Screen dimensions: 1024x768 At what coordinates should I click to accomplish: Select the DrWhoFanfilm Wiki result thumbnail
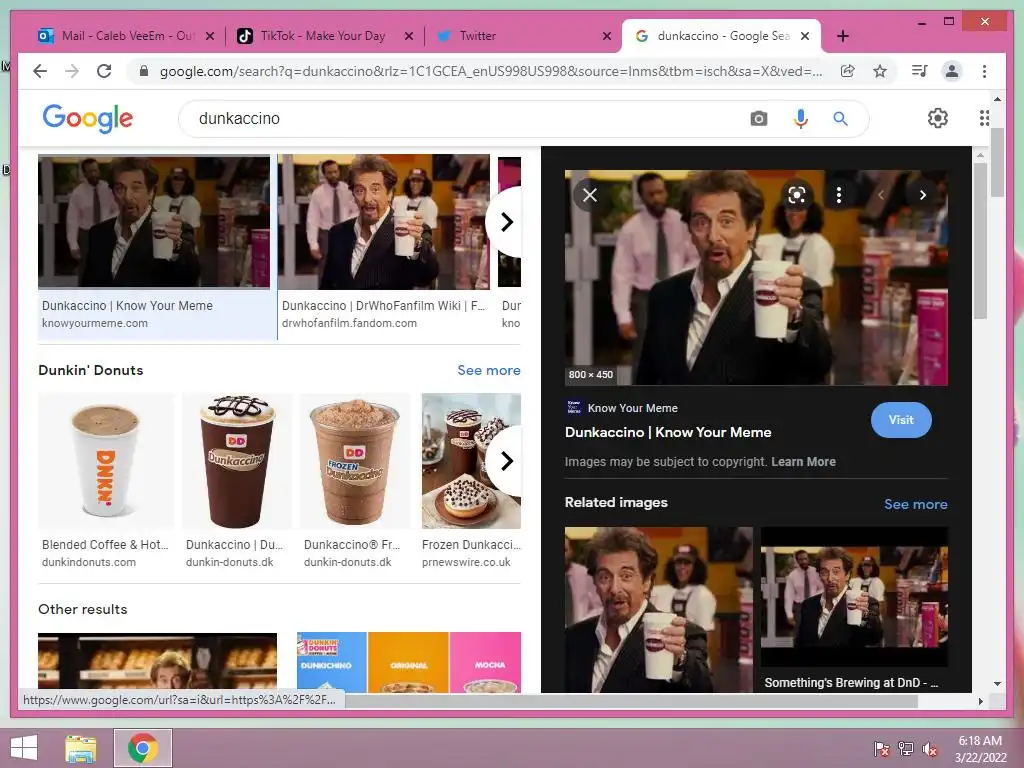tap(383, 221)
